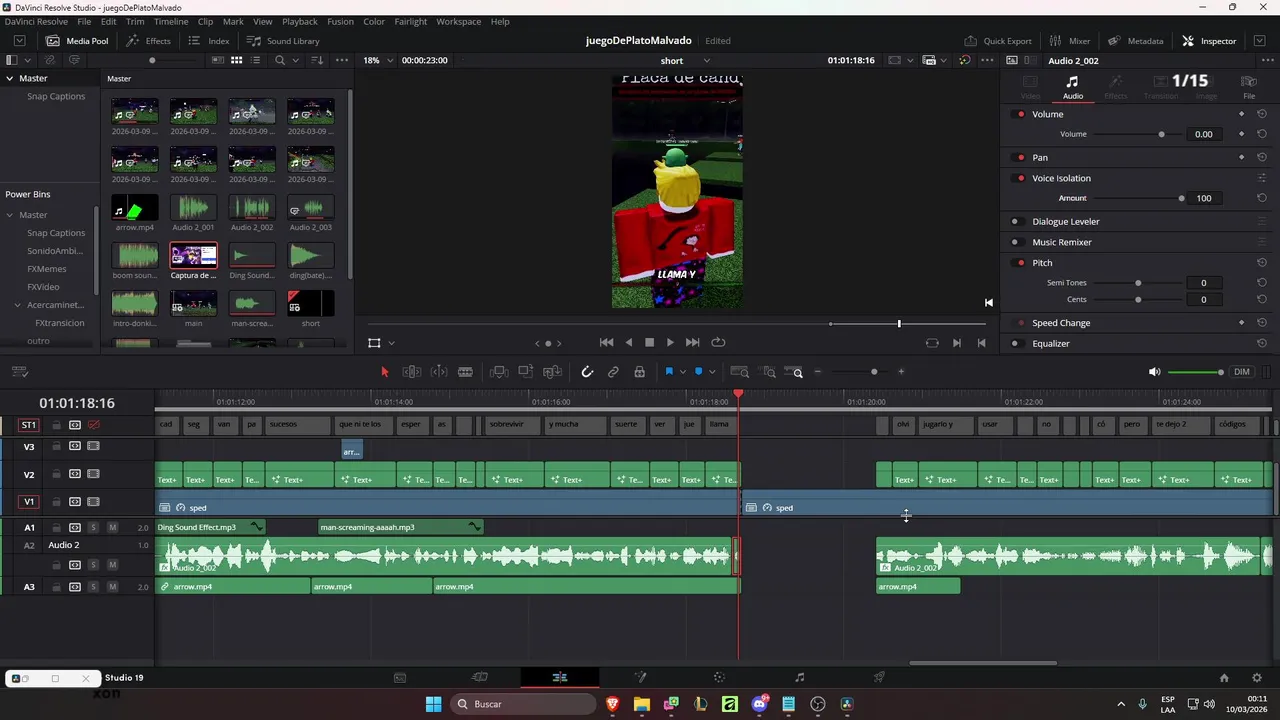1280x720 pixels.
Task: Select the arrow Selection mode tool
Action: pos(384,372)
